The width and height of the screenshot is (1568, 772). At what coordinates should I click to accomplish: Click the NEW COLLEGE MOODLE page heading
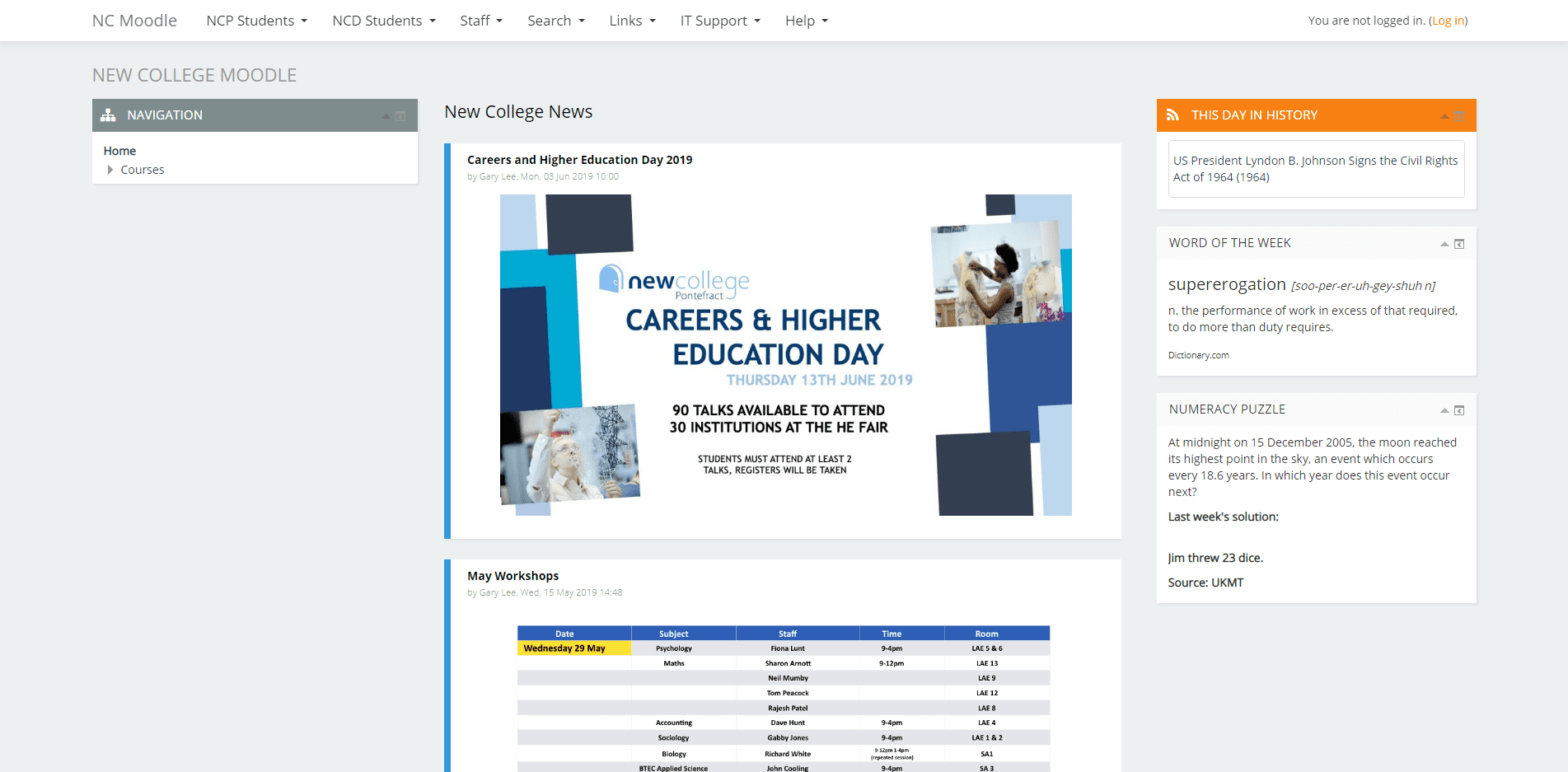click(194, 75)
